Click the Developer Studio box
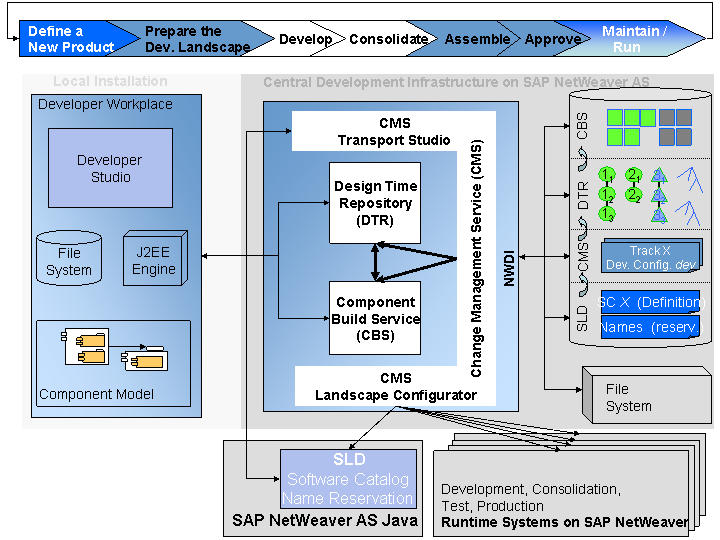 click(x=110, y=168)
